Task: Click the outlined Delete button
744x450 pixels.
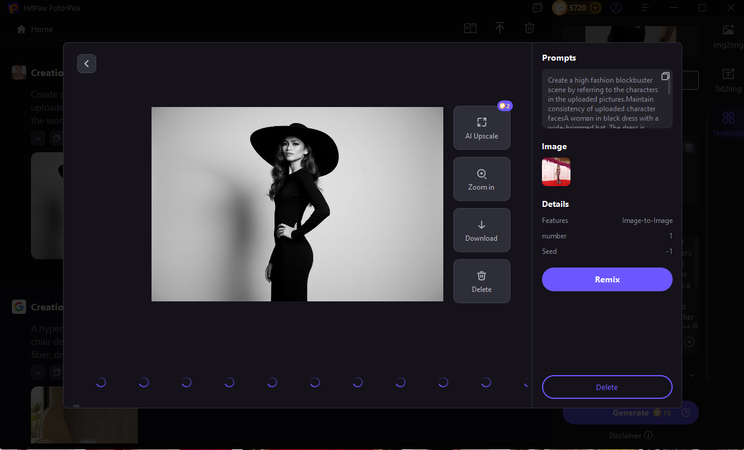Action: (x=607, y=387)
